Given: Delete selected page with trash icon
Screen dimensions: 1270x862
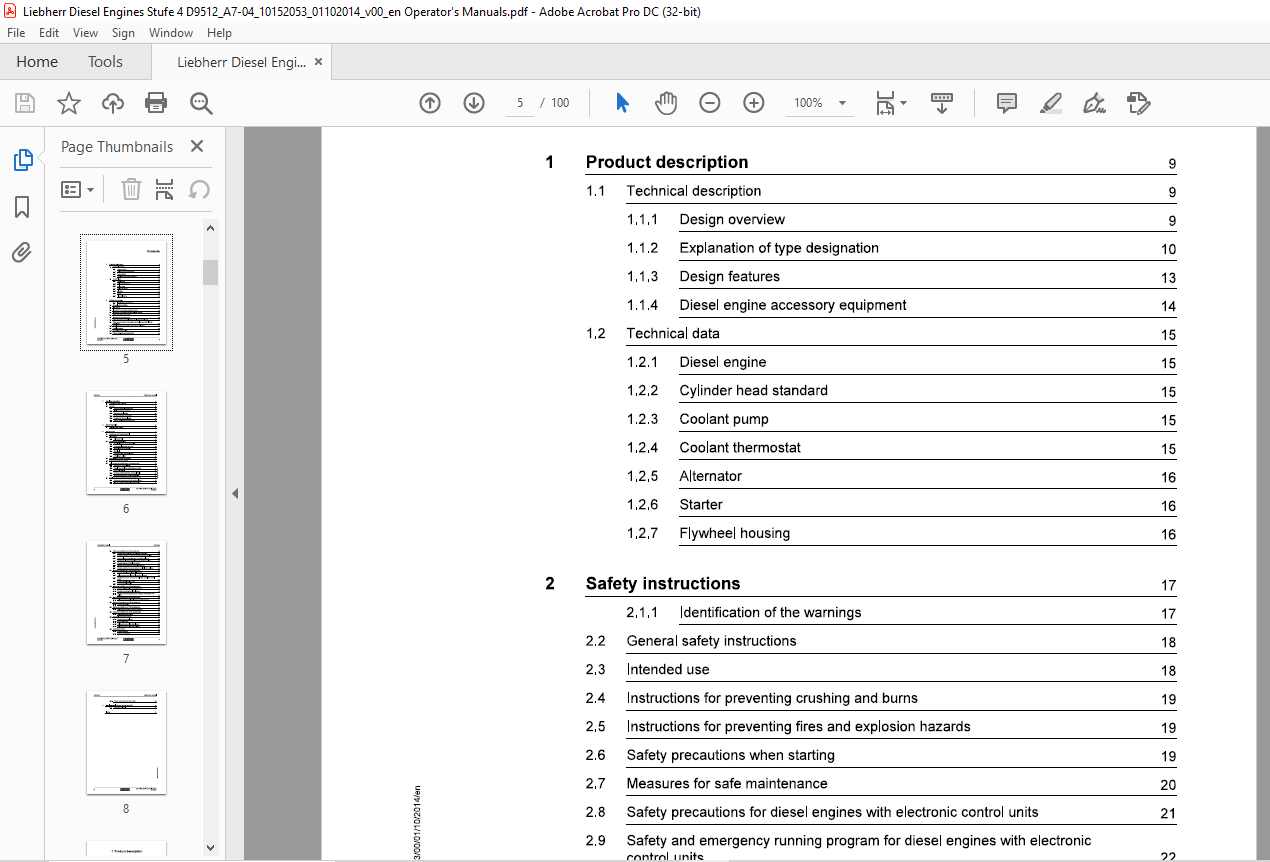Looking at the screenshot, I should [131, 189].
